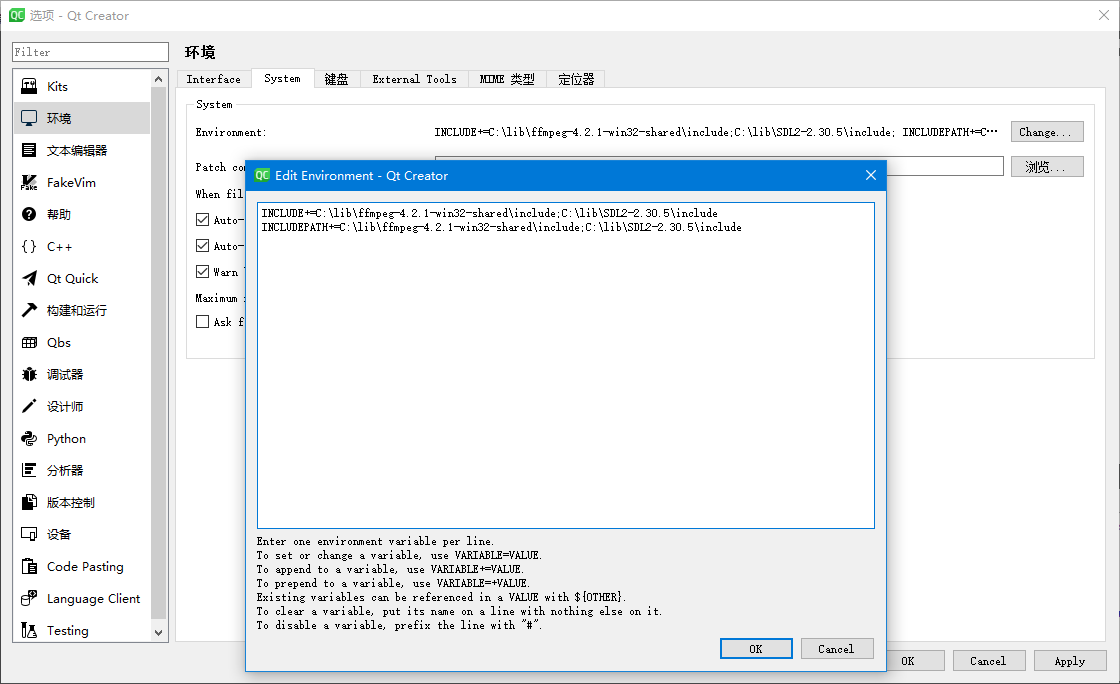Click "Enter one environment variable per line." text

click(x=375, y=541)
